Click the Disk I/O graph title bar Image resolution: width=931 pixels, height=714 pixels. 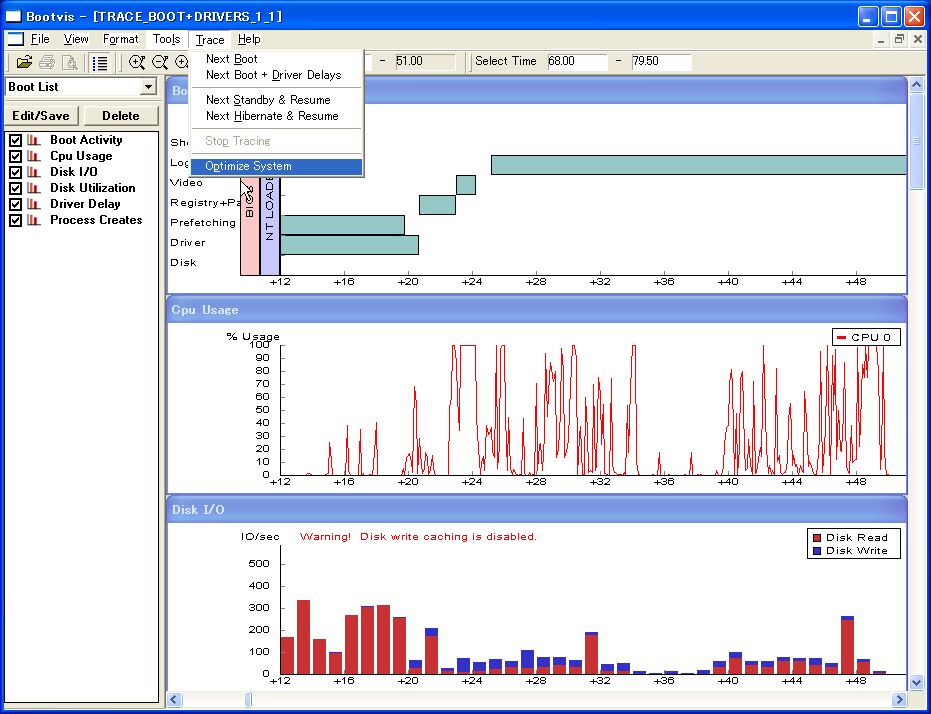coord(537,510)
